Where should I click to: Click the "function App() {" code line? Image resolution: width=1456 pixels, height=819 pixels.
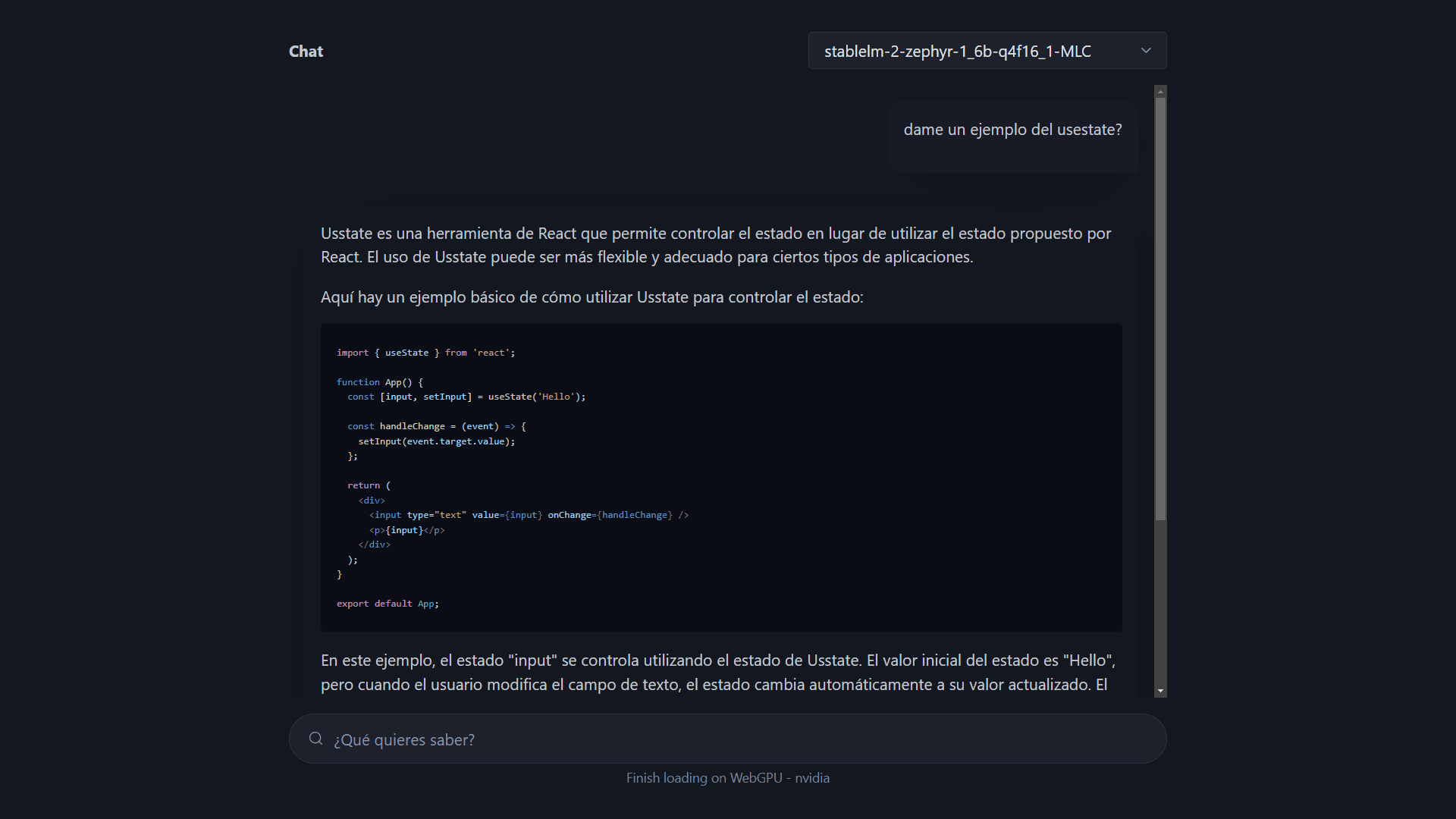point(380,382)
